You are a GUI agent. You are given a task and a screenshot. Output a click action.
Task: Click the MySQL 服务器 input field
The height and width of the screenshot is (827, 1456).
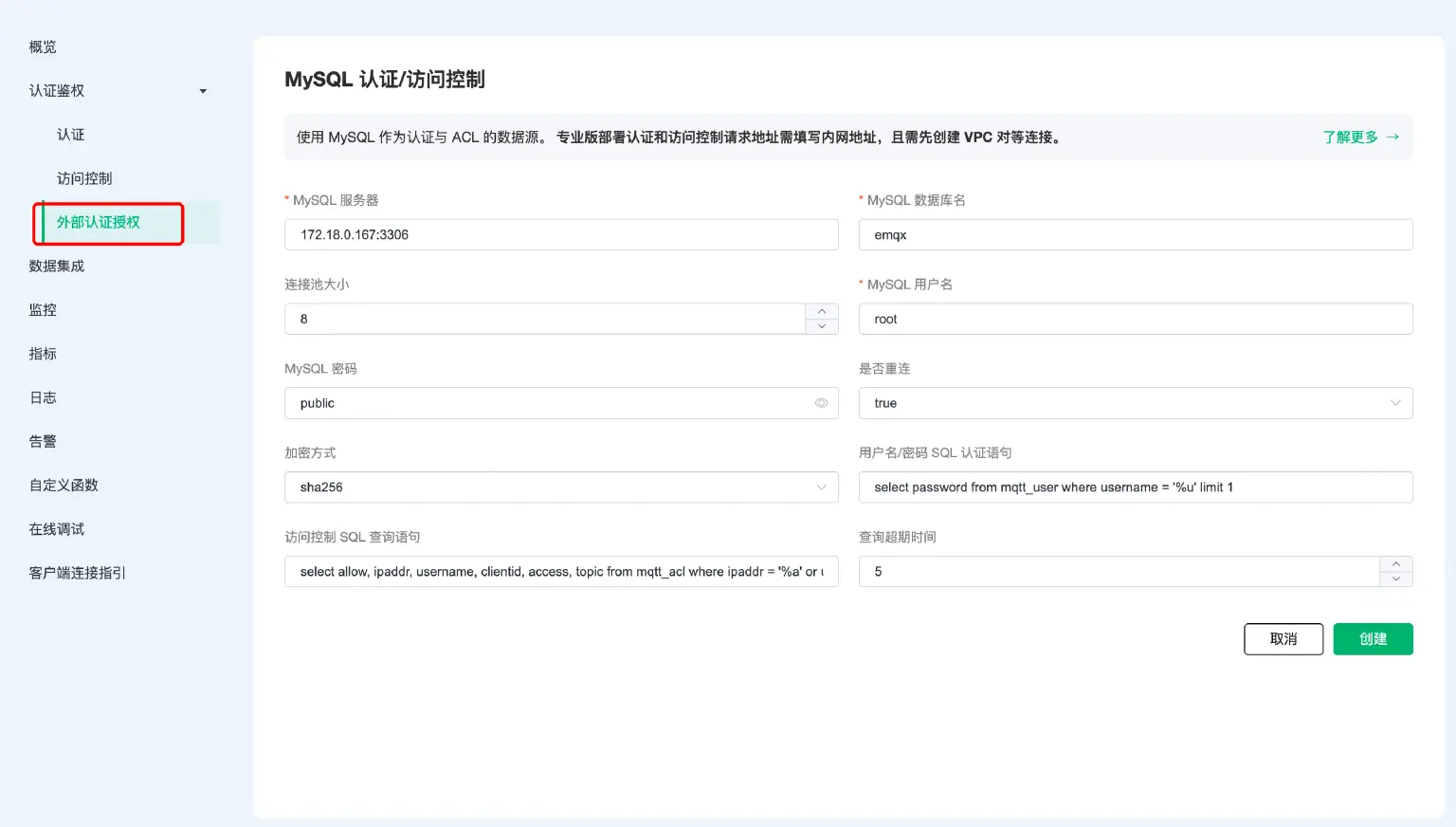[561, 234]
